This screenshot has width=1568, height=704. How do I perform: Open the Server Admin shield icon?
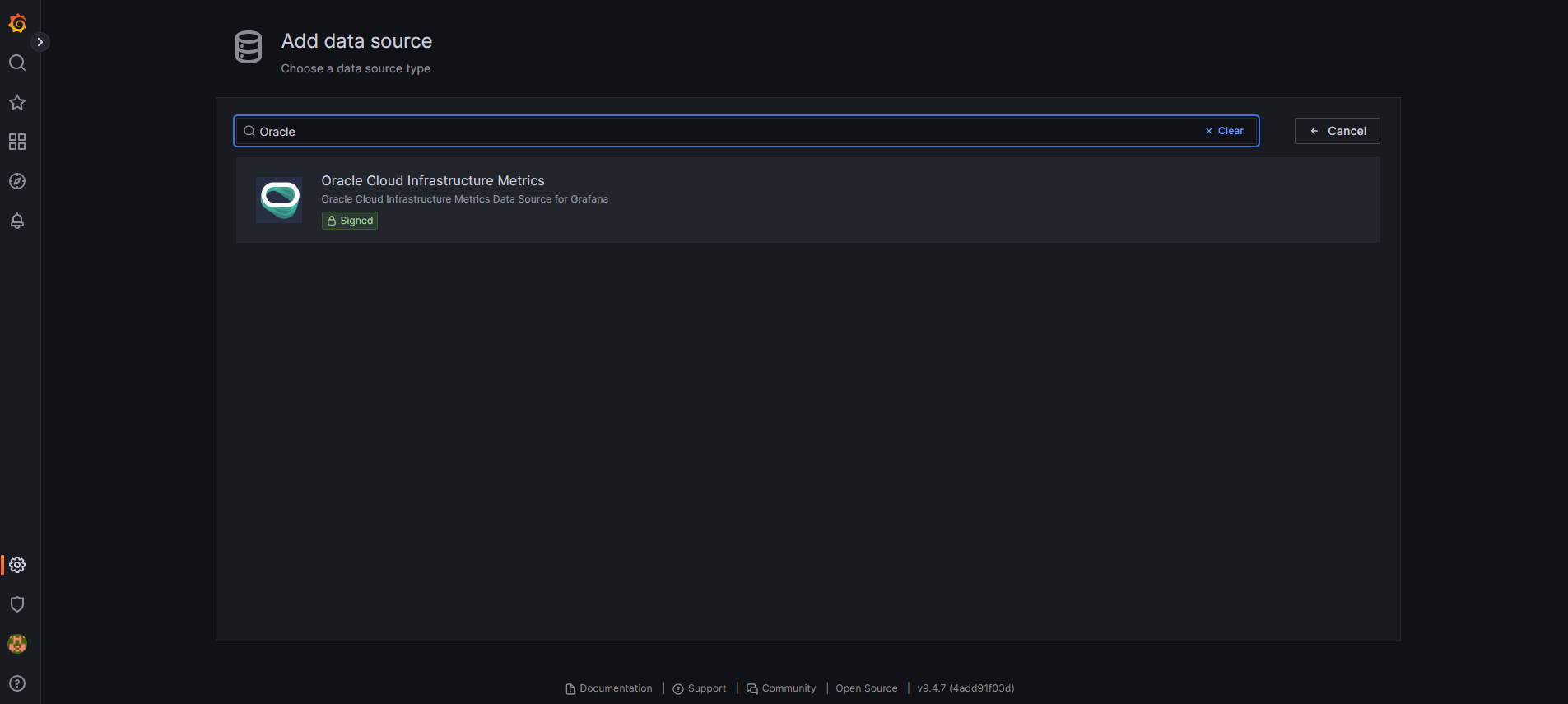(17, 604)
